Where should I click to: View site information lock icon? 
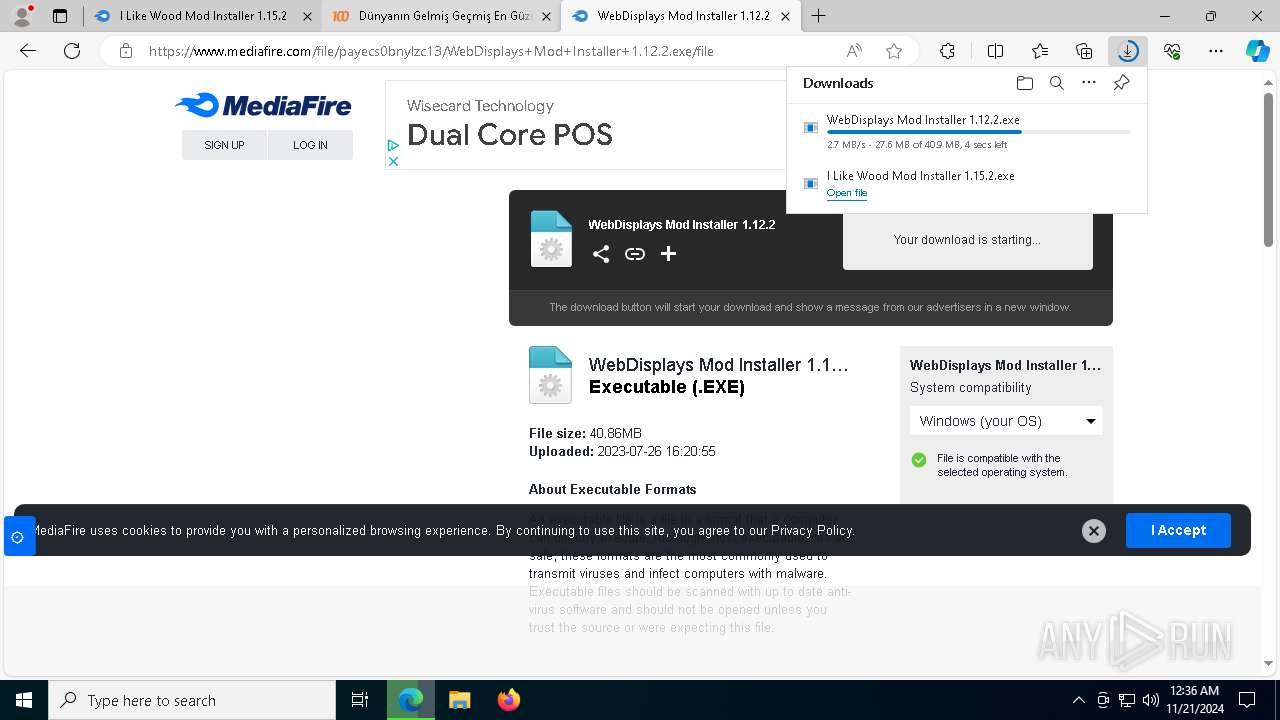126,51
